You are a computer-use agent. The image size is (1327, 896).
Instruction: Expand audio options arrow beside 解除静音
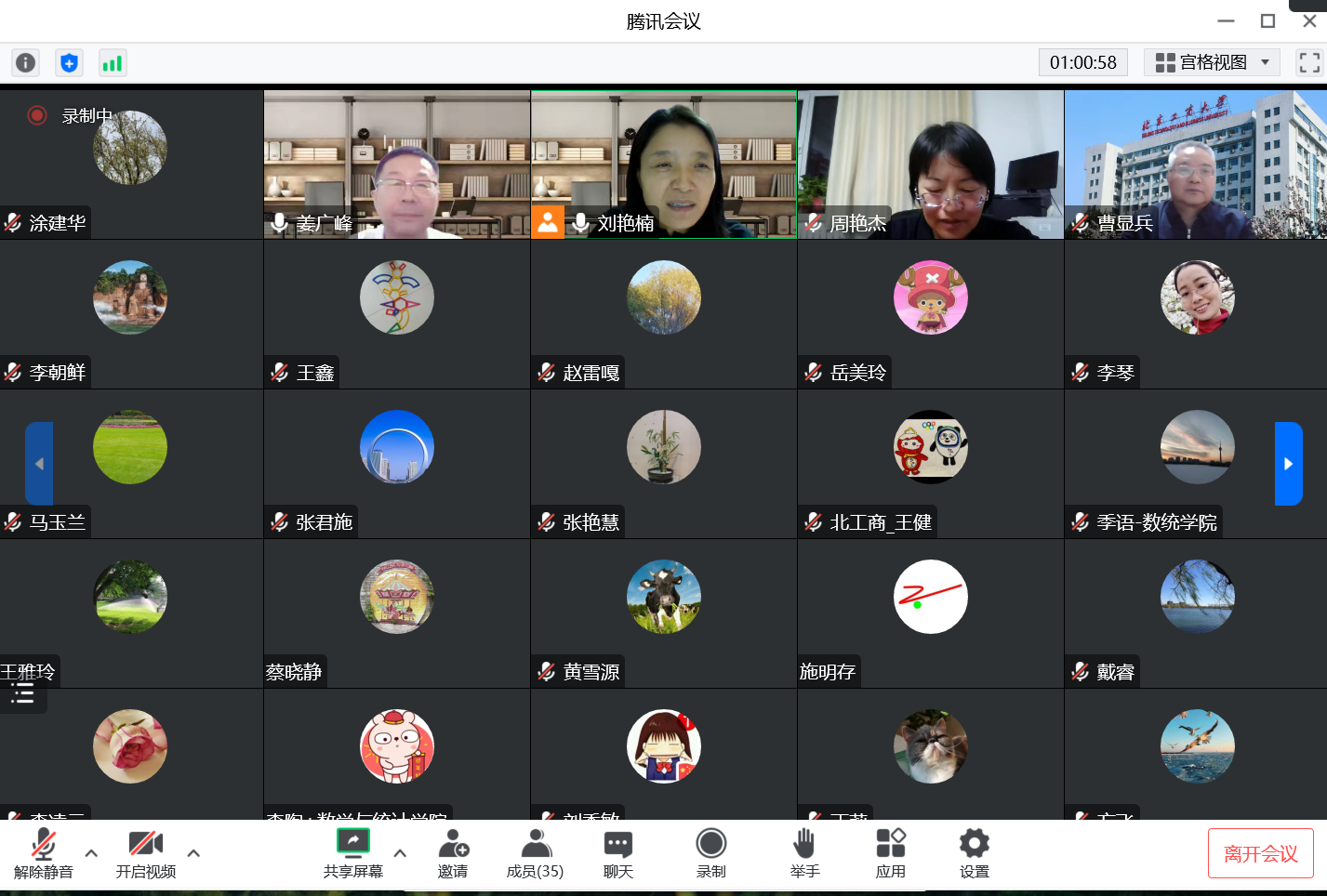click(x=91, y=852)
